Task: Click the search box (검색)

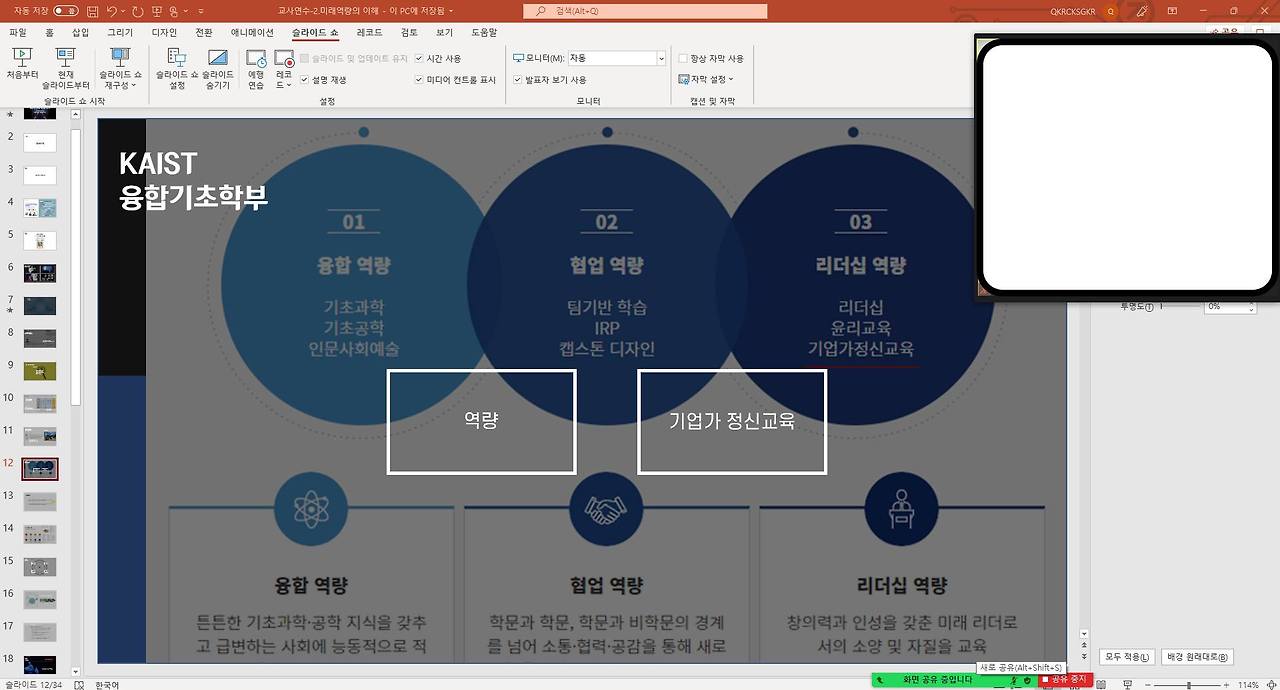Action: [645, 11]
